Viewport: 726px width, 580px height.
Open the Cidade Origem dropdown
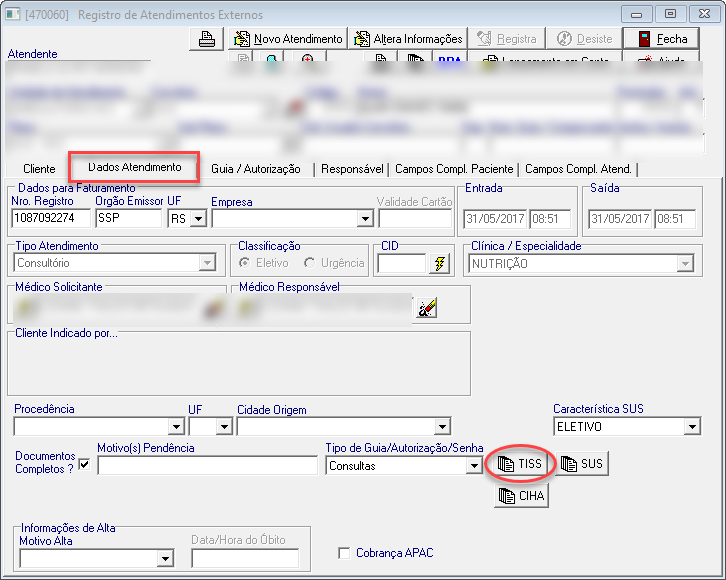pos(442,426)
